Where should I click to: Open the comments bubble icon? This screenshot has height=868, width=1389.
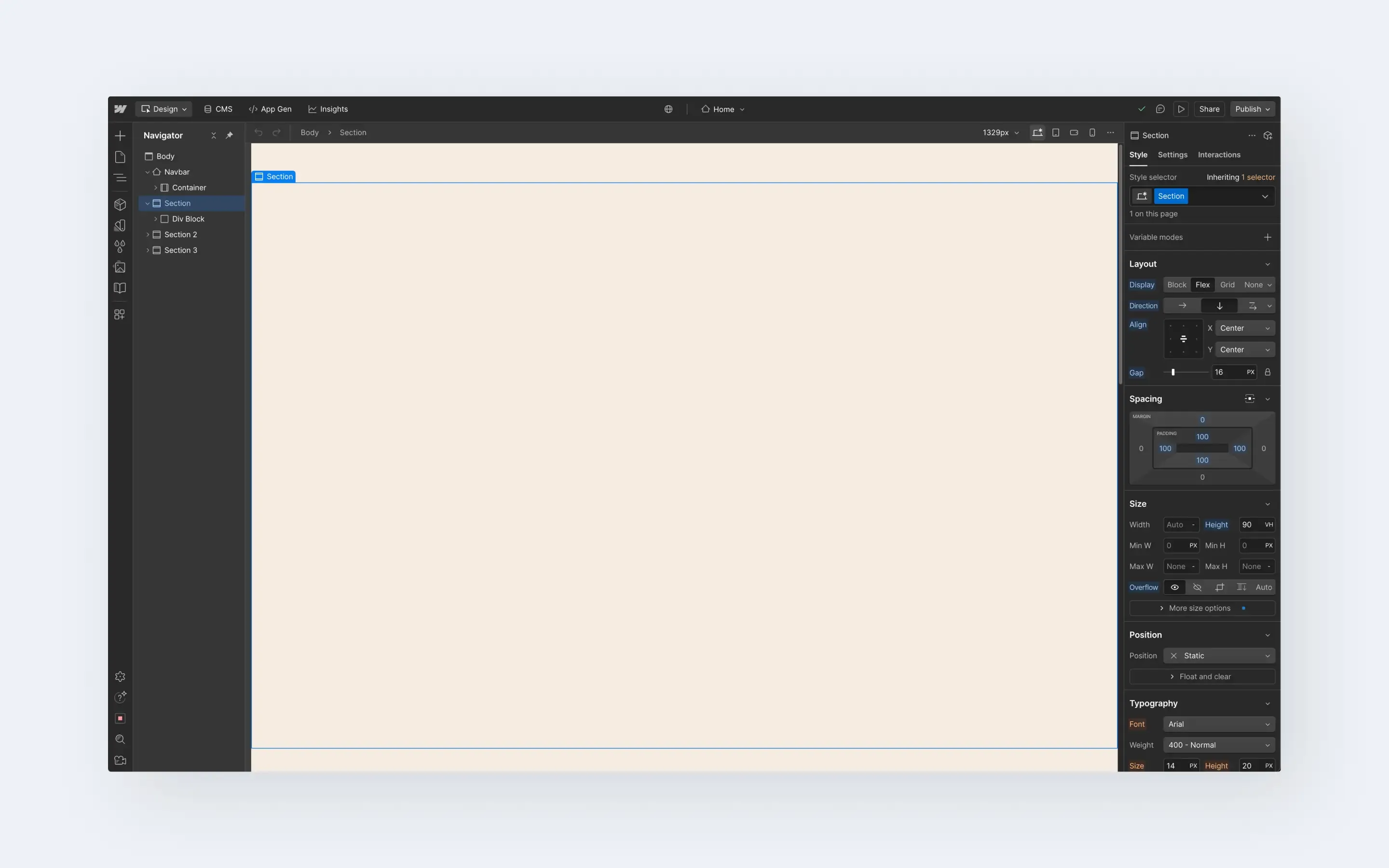pos(1160,109)
